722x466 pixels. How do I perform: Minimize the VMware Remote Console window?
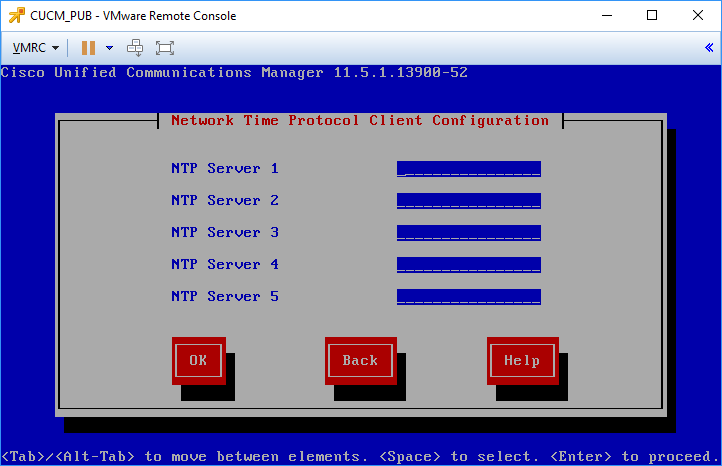coord(607,15)
